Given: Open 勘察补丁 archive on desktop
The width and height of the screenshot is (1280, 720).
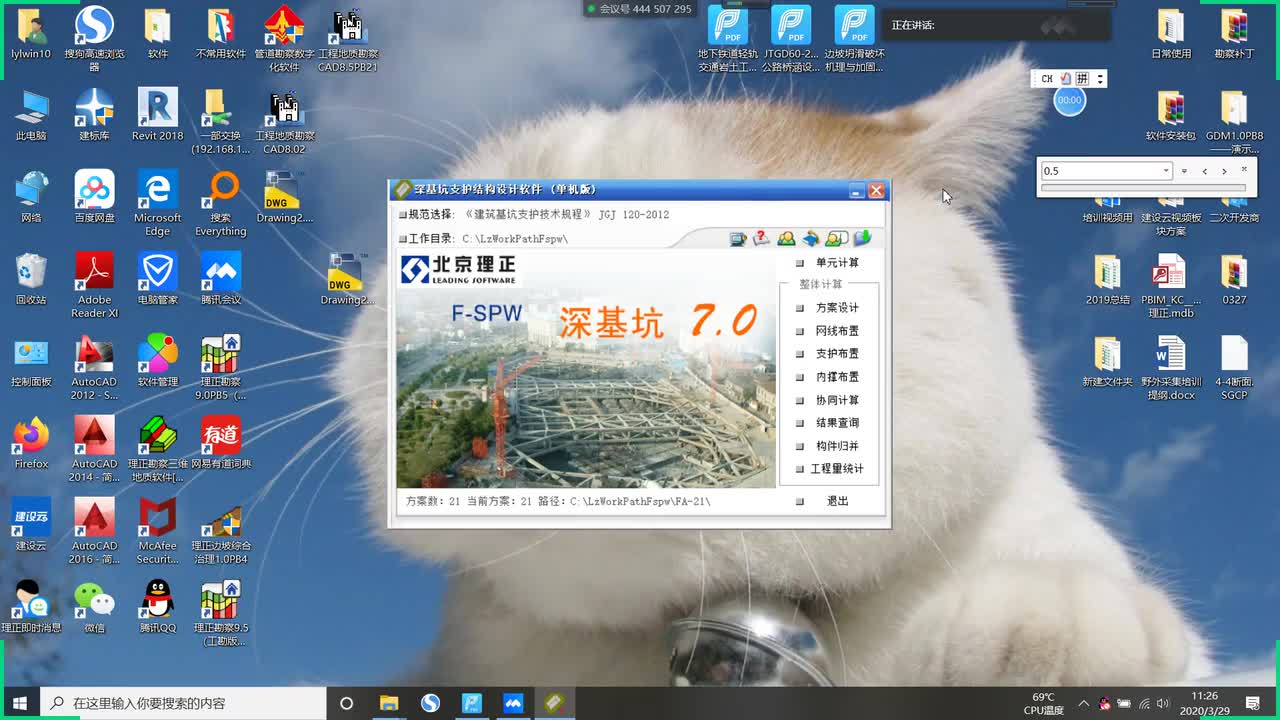Looking at the screenshot, I should pyautogui.click(x=1234, y=33).
